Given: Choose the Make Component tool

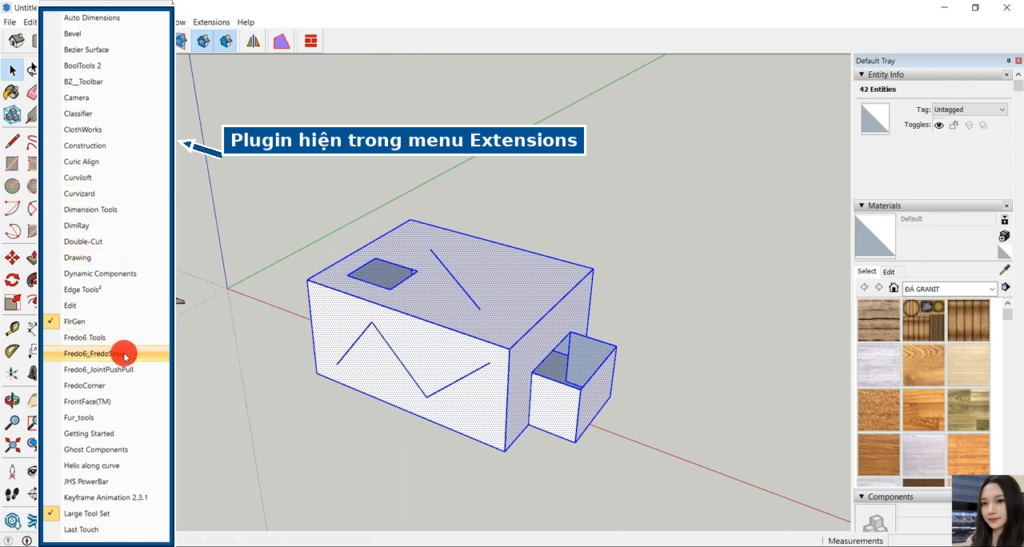Looking at the screenshot, I should tap(12, 115).
